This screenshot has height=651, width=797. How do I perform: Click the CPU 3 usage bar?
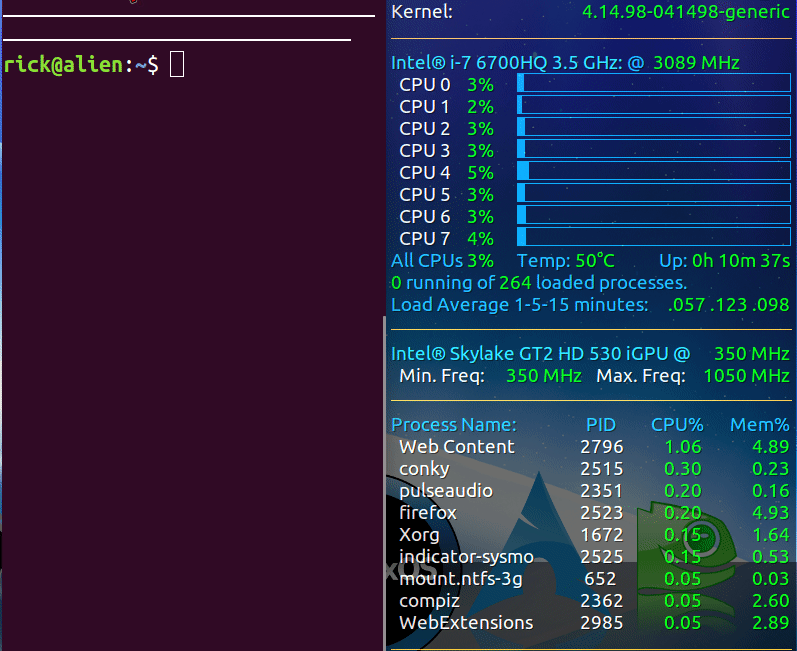pyautogui.click(x=654, y=148)
